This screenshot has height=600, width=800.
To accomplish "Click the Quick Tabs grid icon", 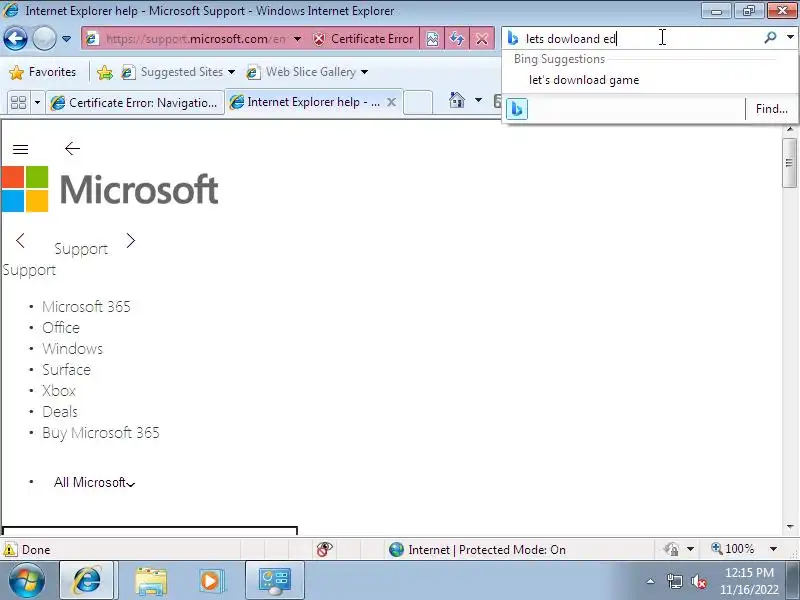I will 18,103.
